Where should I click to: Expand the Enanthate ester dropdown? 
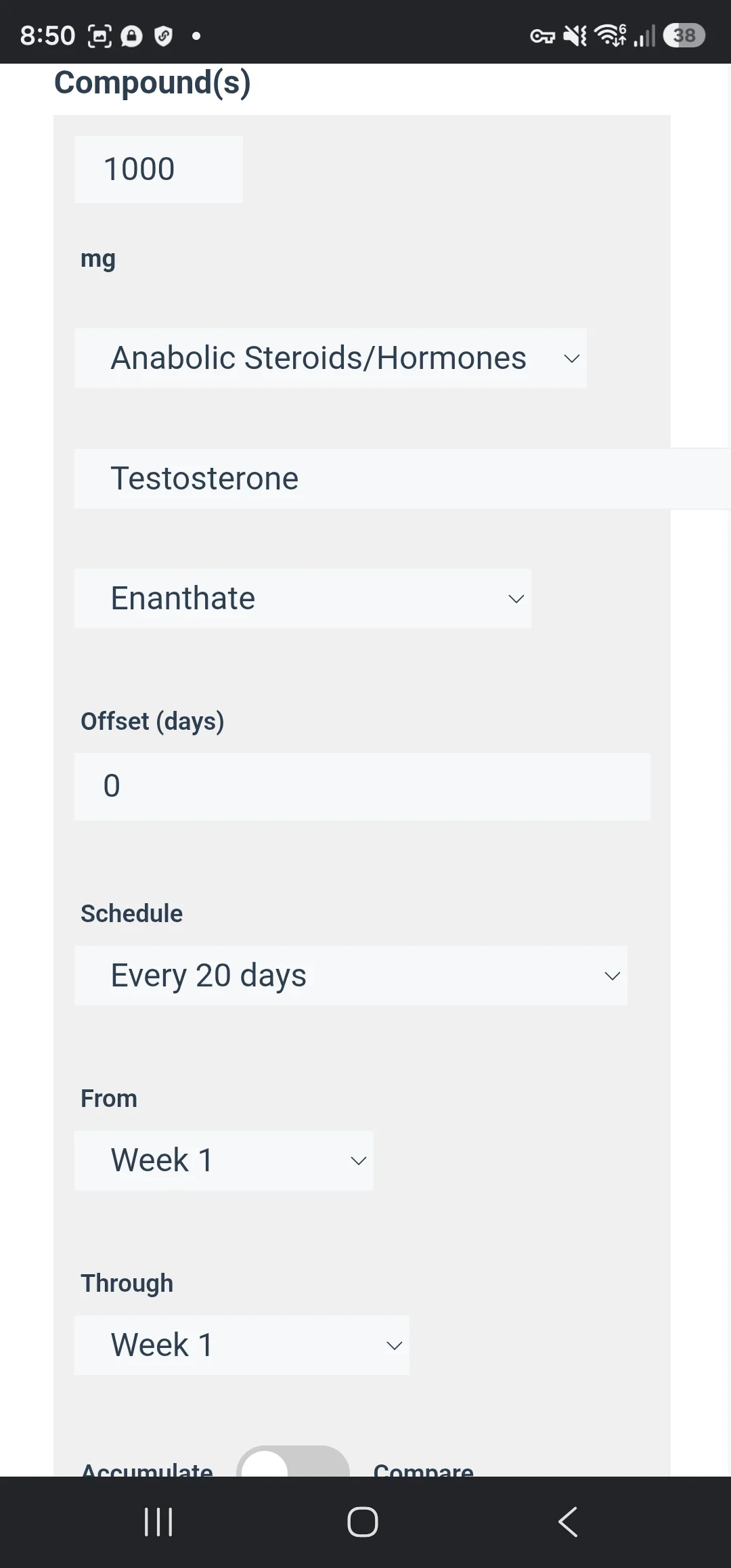(303, 598)
